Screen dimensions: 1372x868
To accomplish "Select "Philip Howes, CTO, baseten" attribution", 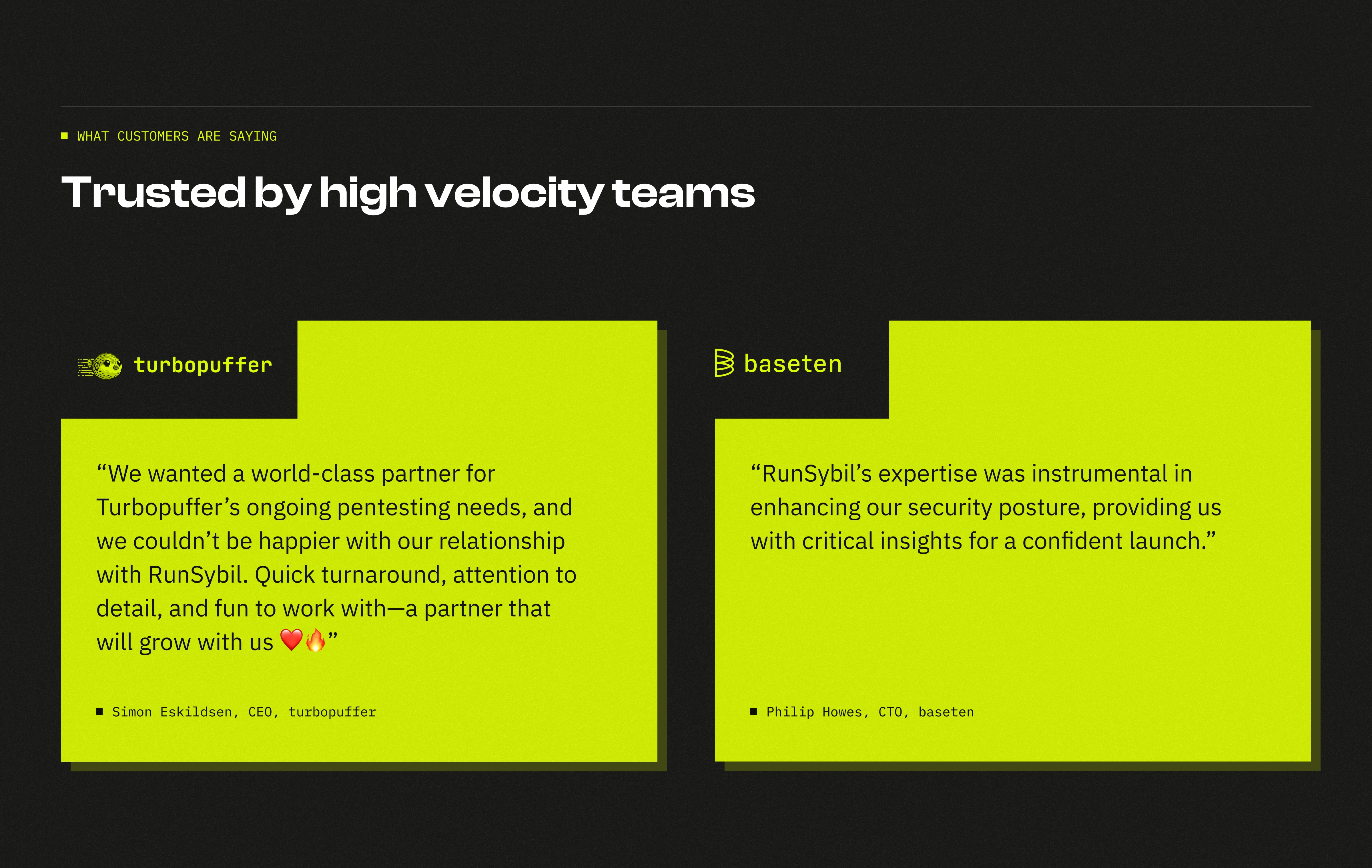I will click(x=870, y=712).
